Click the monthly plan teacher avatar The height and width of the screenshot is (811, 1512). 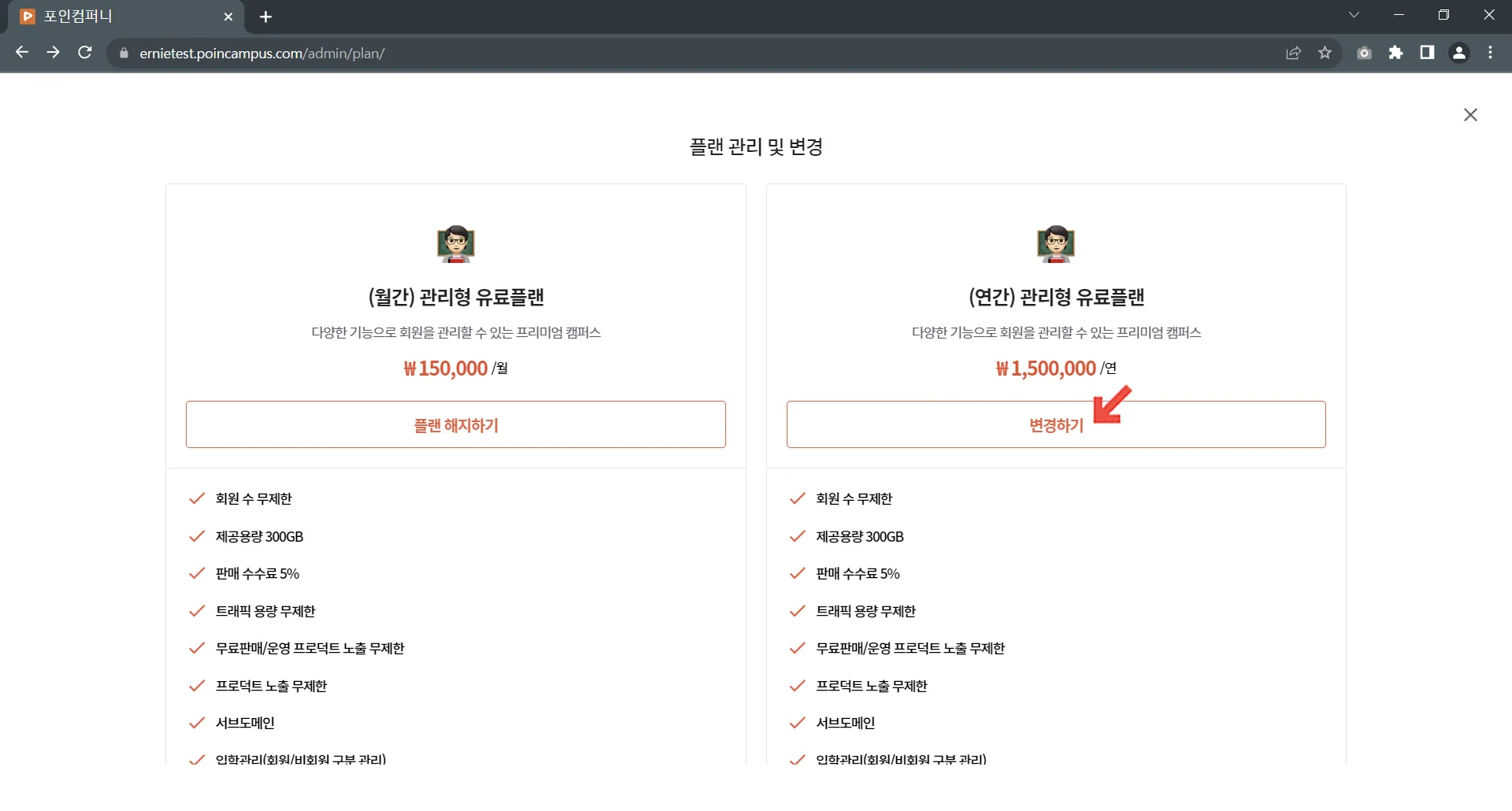click(456, 244)
